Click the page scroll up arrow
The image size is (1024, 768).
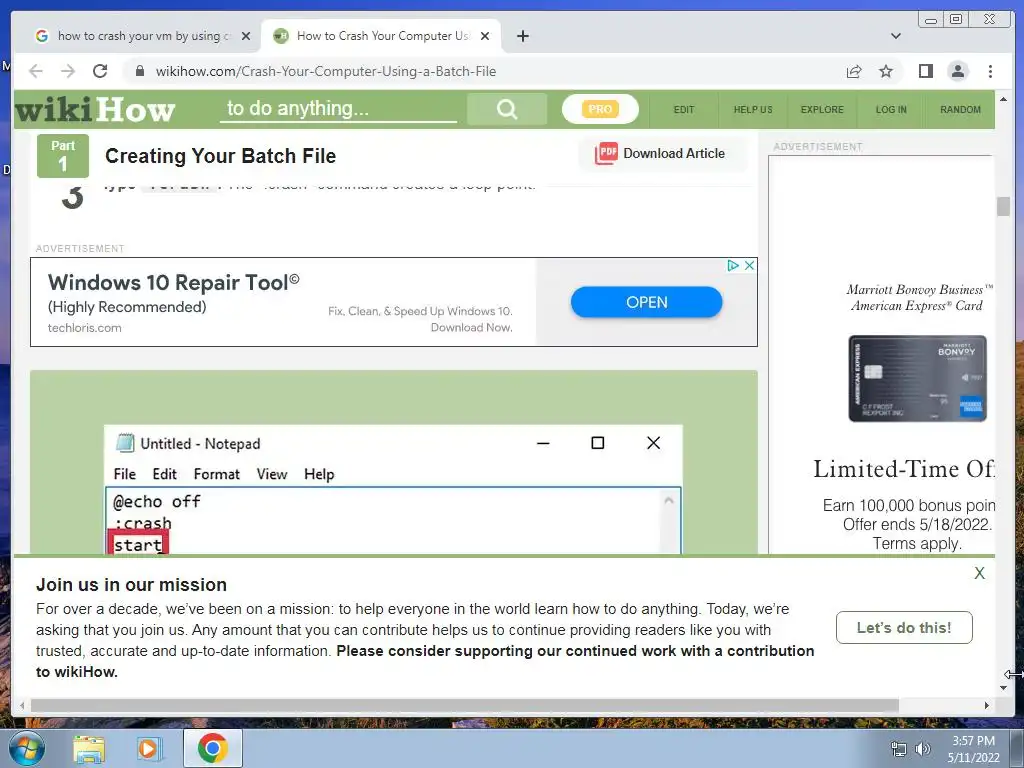1003,99
